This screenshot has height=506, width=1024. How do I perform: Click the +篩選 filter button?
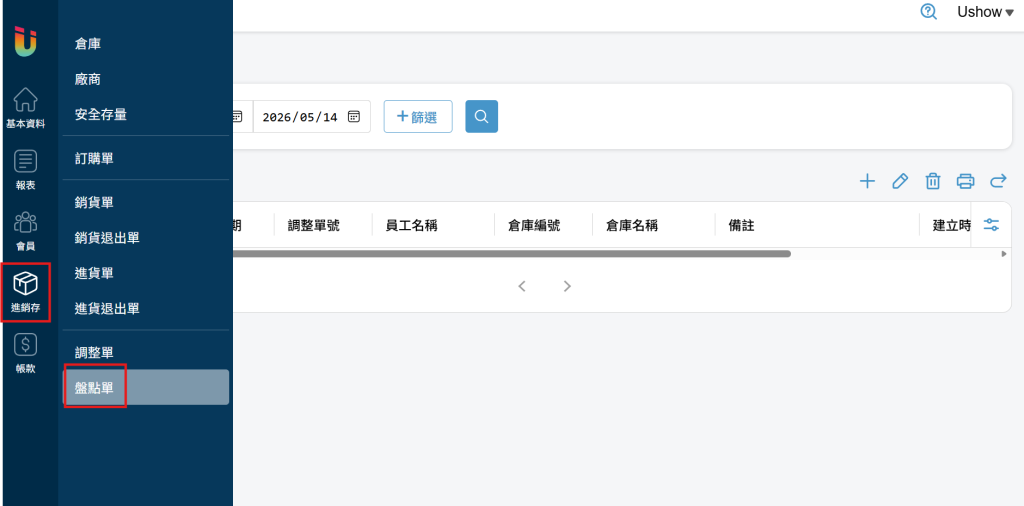tap(418, 117)
